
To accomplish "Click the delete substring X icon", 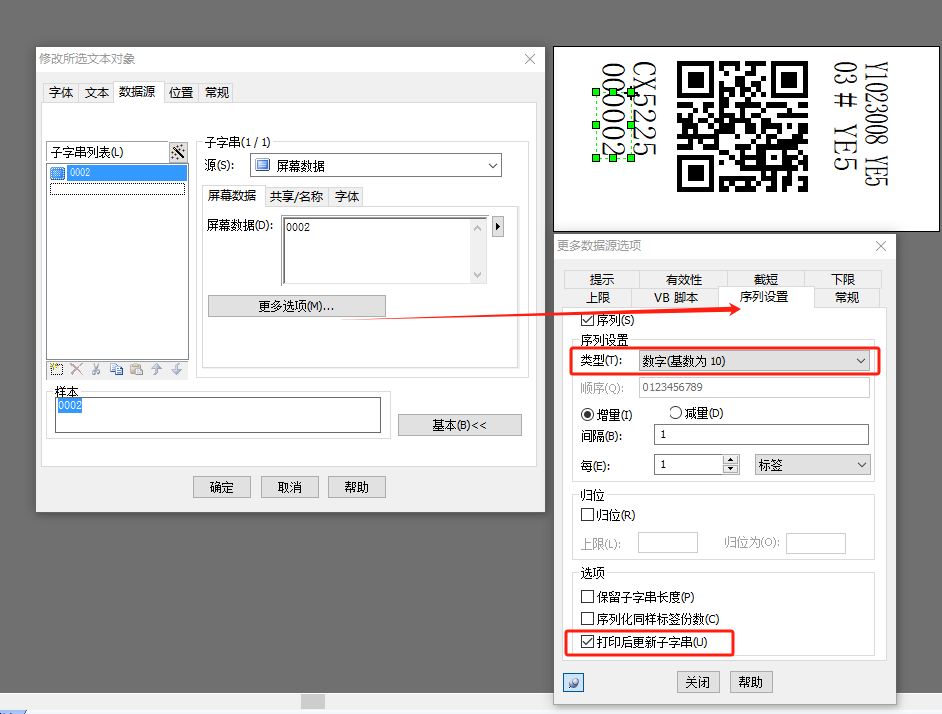I will (76, 369).
